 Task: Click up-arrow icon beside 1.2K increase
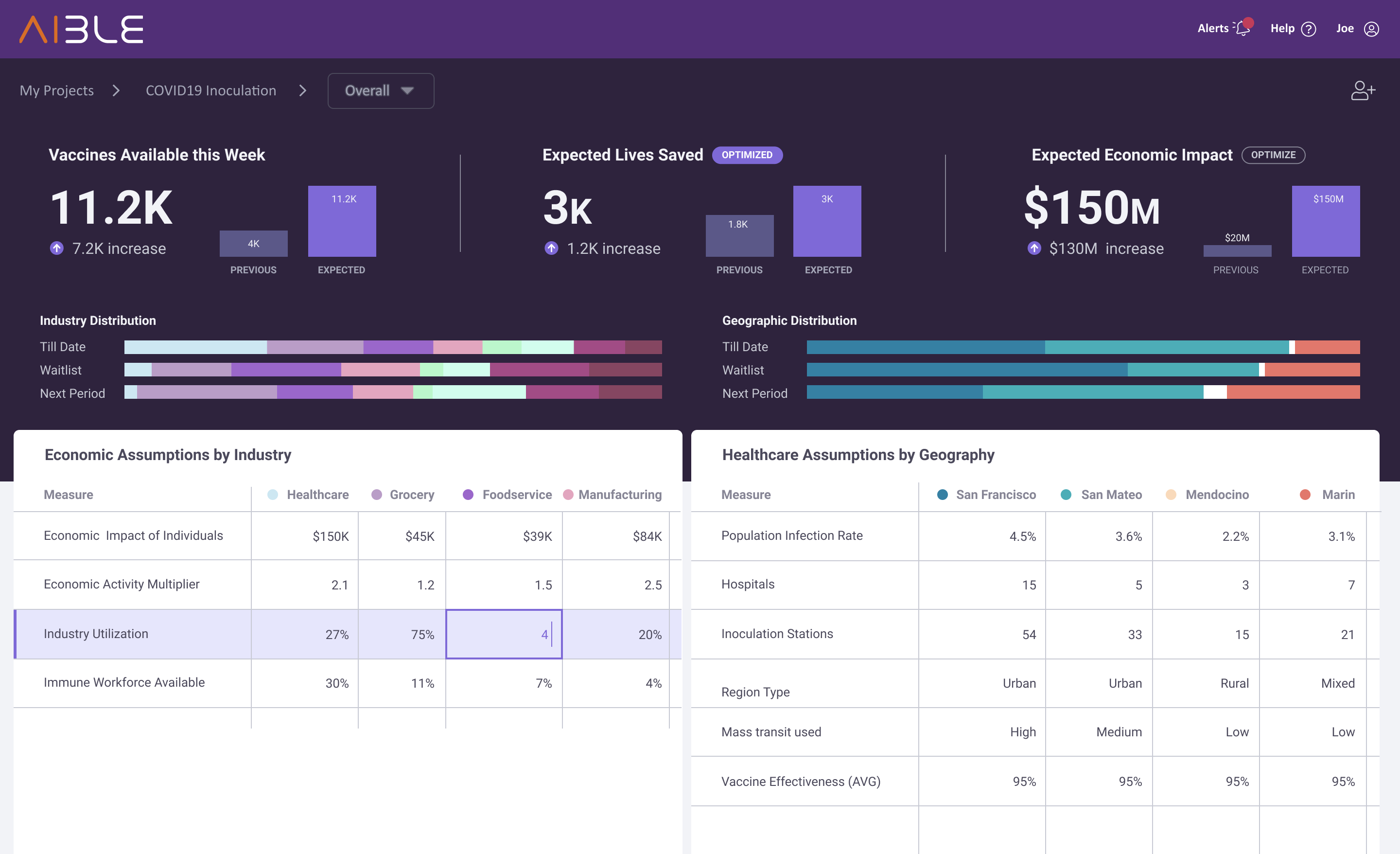551,249
